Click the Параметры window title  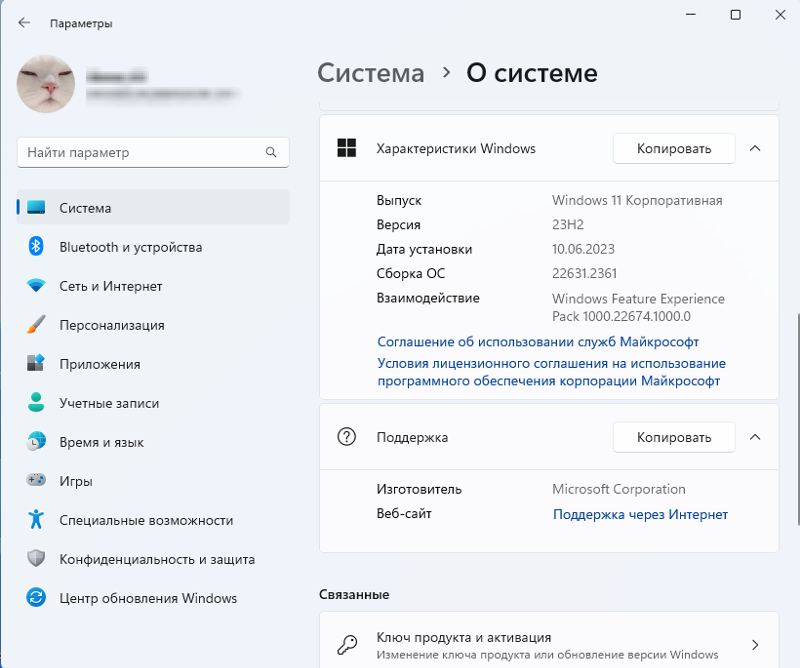point(81,23)
